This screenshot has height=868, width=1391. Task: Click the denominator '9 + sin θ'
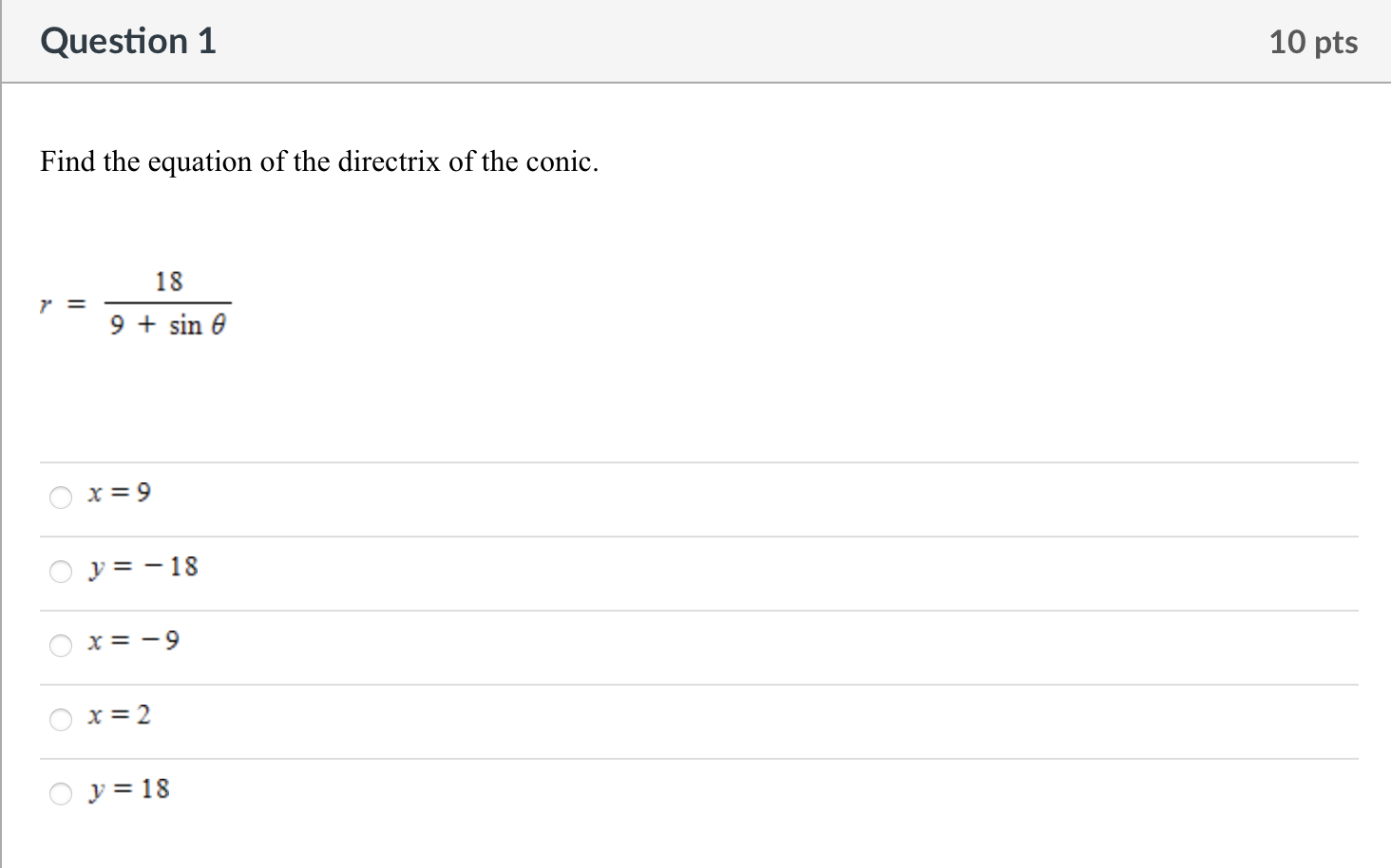tap(168, 326)
